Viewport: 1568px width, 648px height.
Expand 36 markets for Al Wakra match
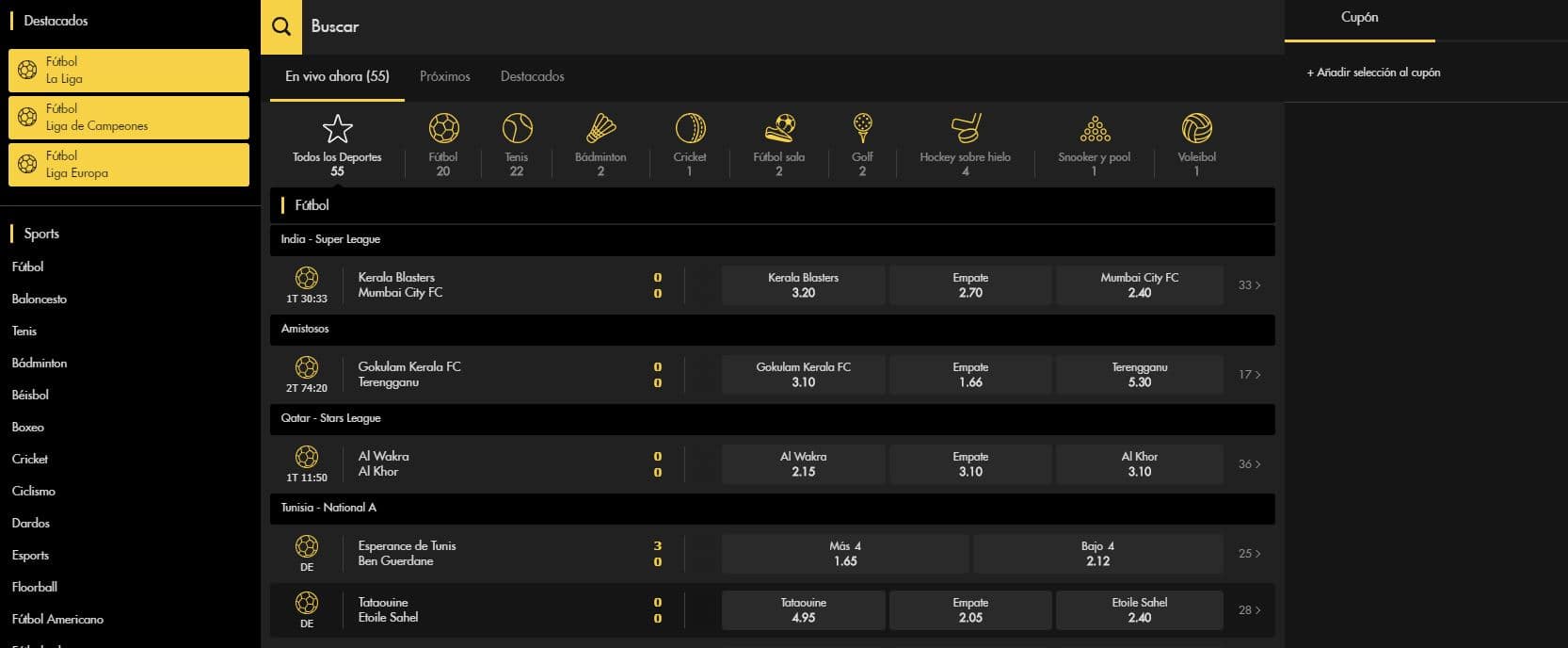pos(1249,464)
